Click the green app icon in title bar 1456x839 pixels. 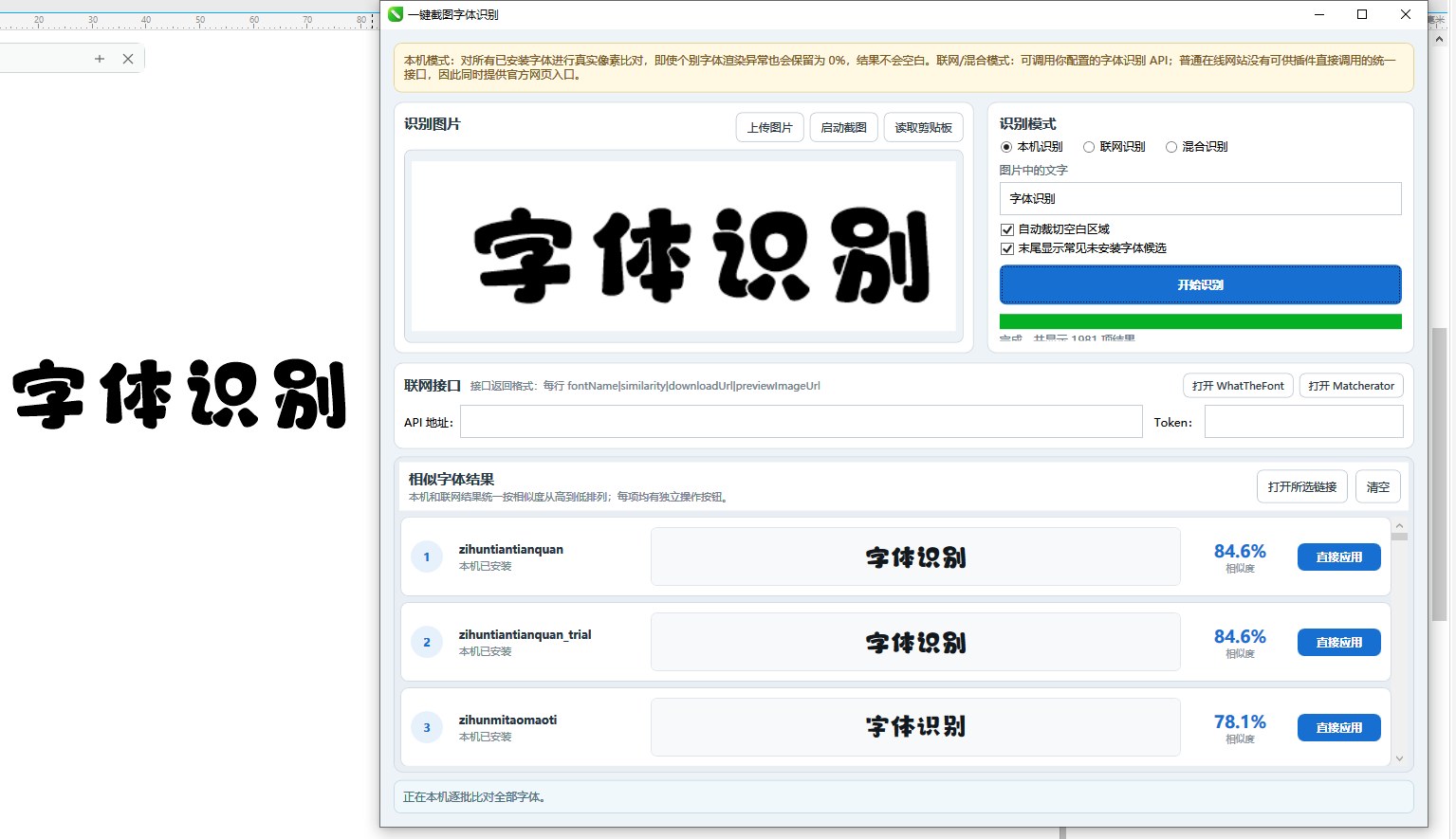pos(396,14)
